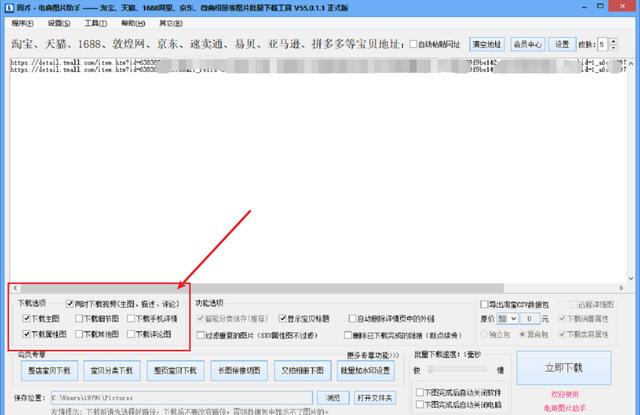Viewport: 640px width, 415px height.
Task: Click the horizontal scrollbar left arrow
Action: click(x=15, y=288)
